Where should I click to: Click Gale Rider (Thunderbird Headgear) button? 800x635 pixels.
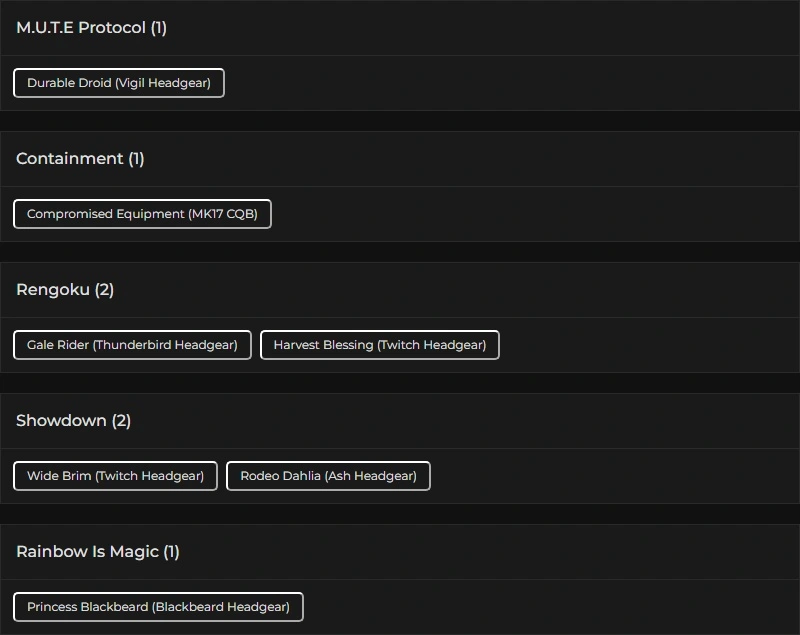[x=132, y=345]
